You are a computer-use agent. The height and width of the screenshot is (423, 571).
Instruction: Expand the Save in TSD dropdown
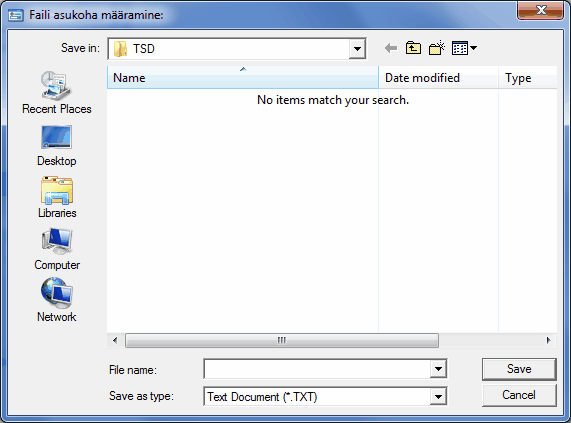click(357, 48)
